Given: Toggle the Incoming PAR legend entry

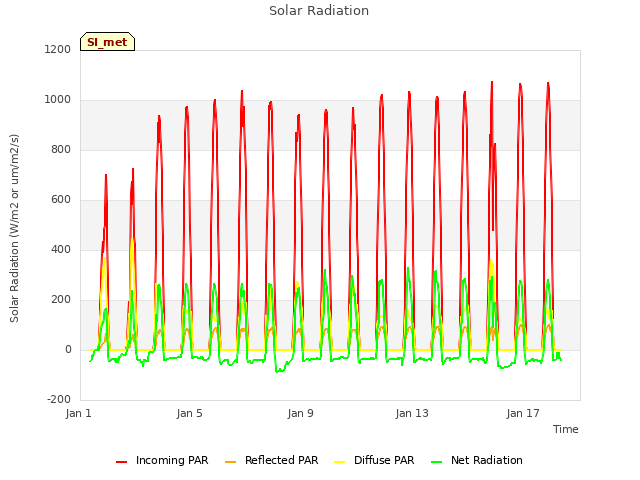Looking at the screenshot, I should click(x=162, y=460).
